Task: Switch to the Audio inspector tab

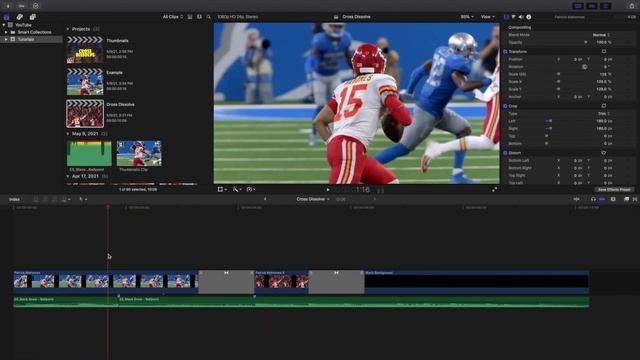Action: coord(521,17)
